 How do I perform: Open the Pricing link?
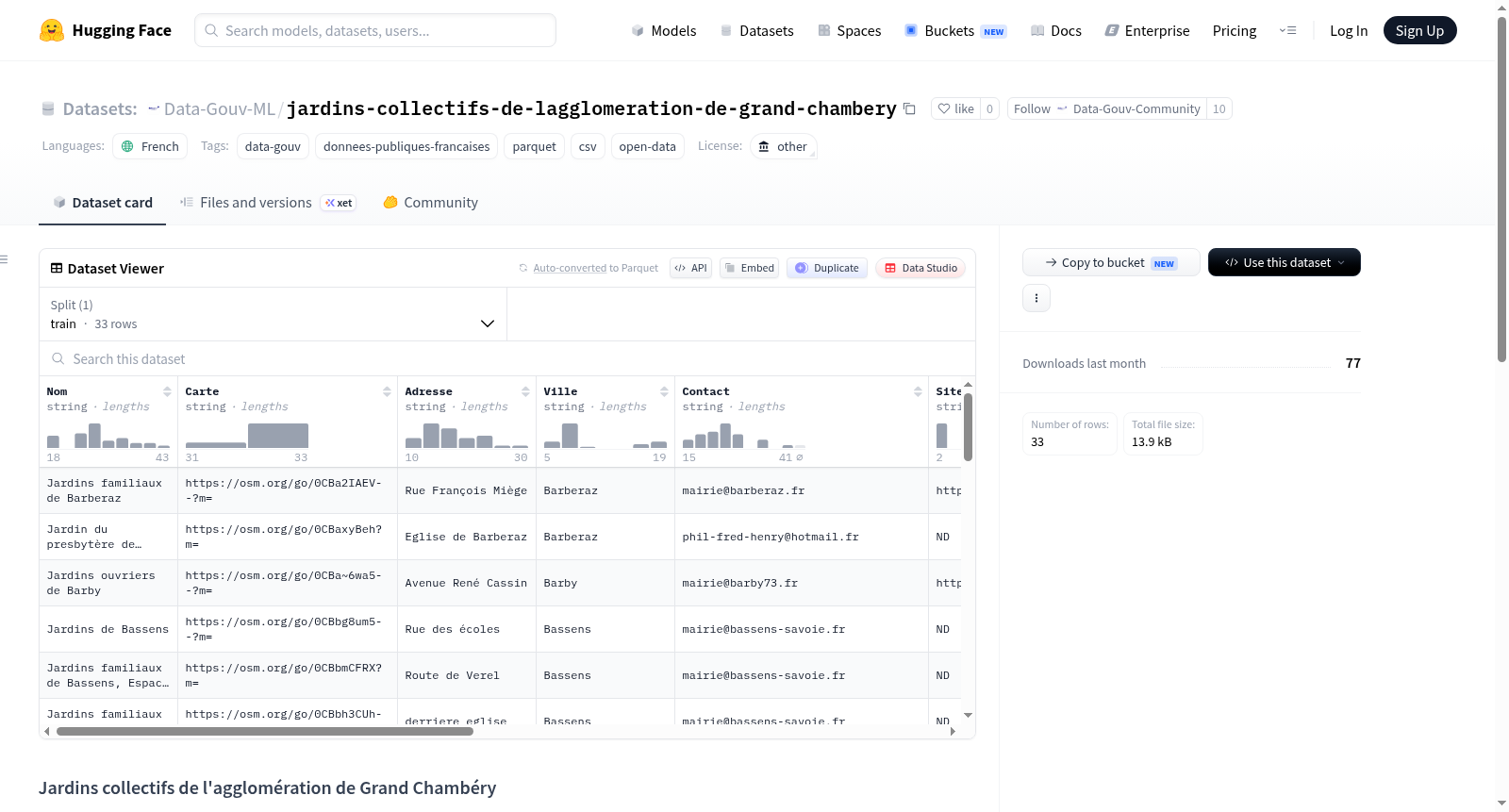pyautogui.click(x=1235, y=30)
